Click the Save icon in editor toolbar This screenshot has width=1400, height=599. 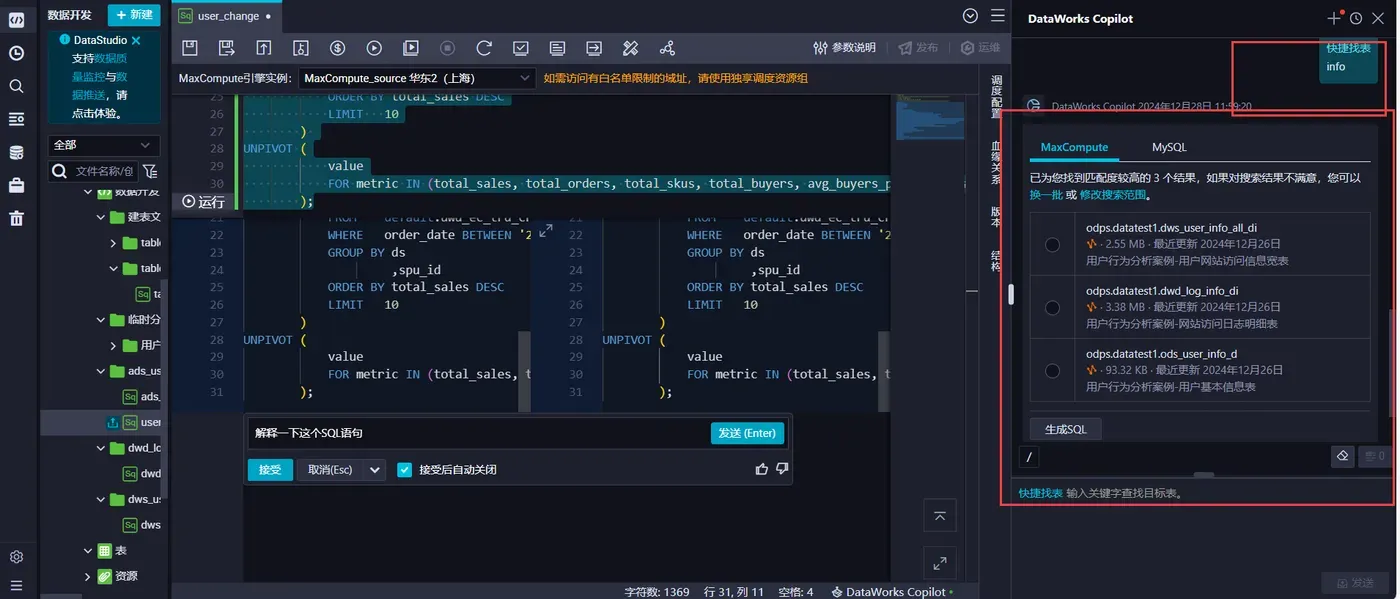(x=190, y=48)
